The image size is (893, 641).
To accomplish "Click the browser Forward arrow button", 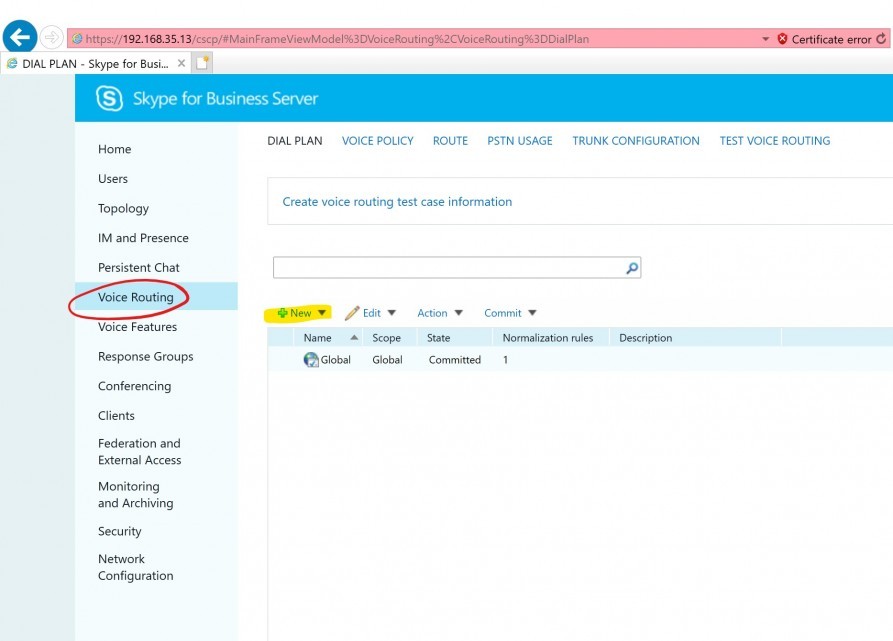I will [x=51, y=38].
